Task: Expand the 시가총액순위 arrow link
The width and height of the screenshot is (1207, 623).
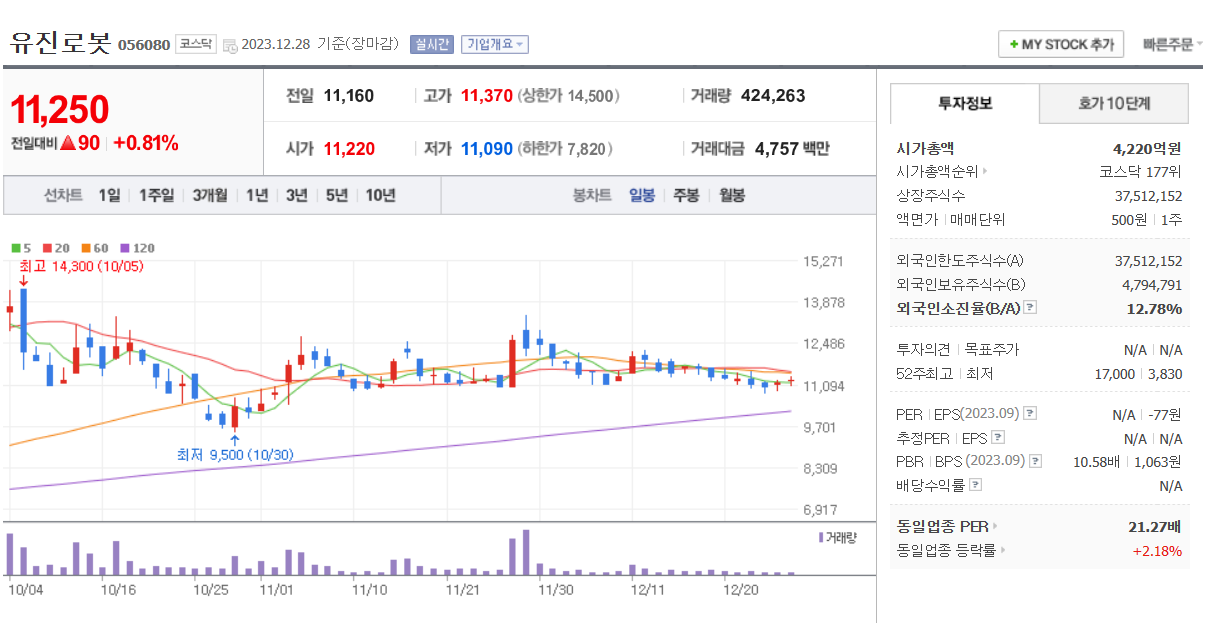Action: [x=985, y=171]
